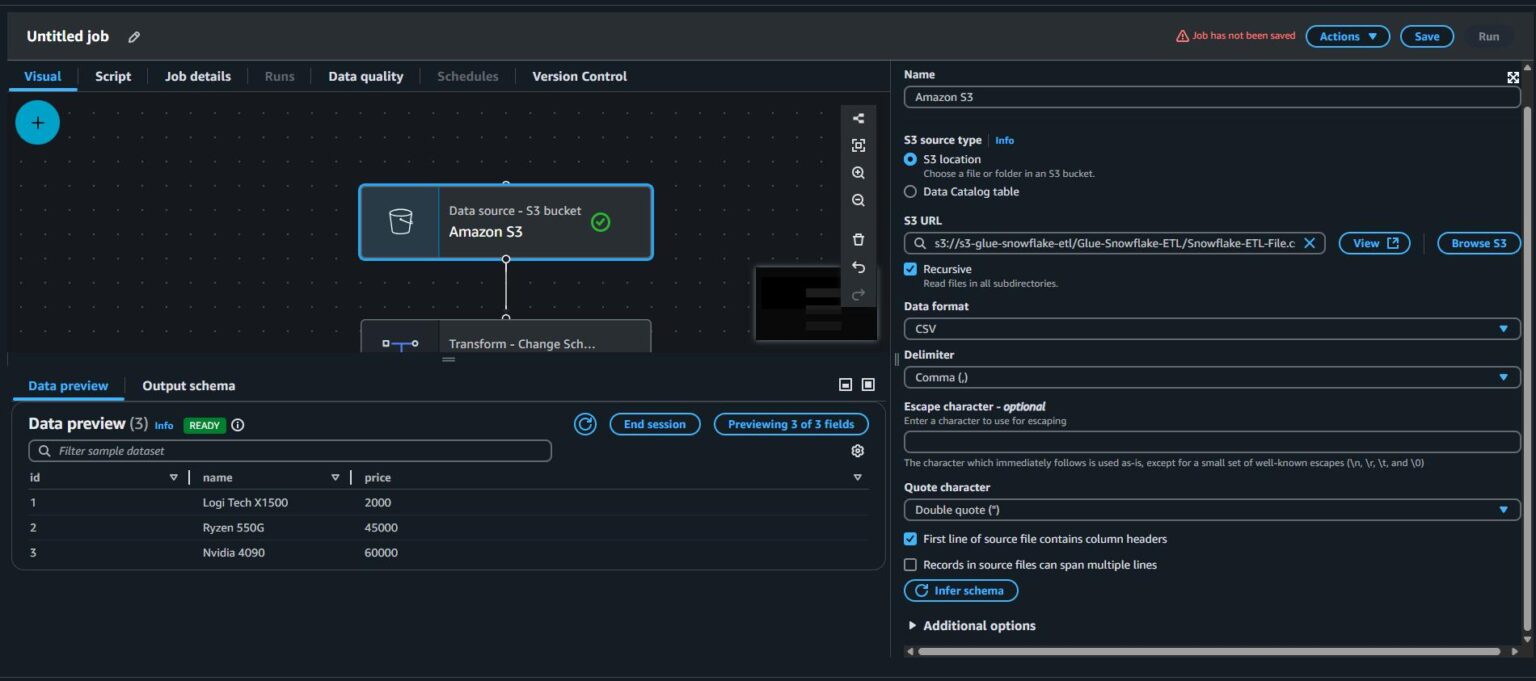
Task: Enable records can span multiple lines
Action: (910, 565)
